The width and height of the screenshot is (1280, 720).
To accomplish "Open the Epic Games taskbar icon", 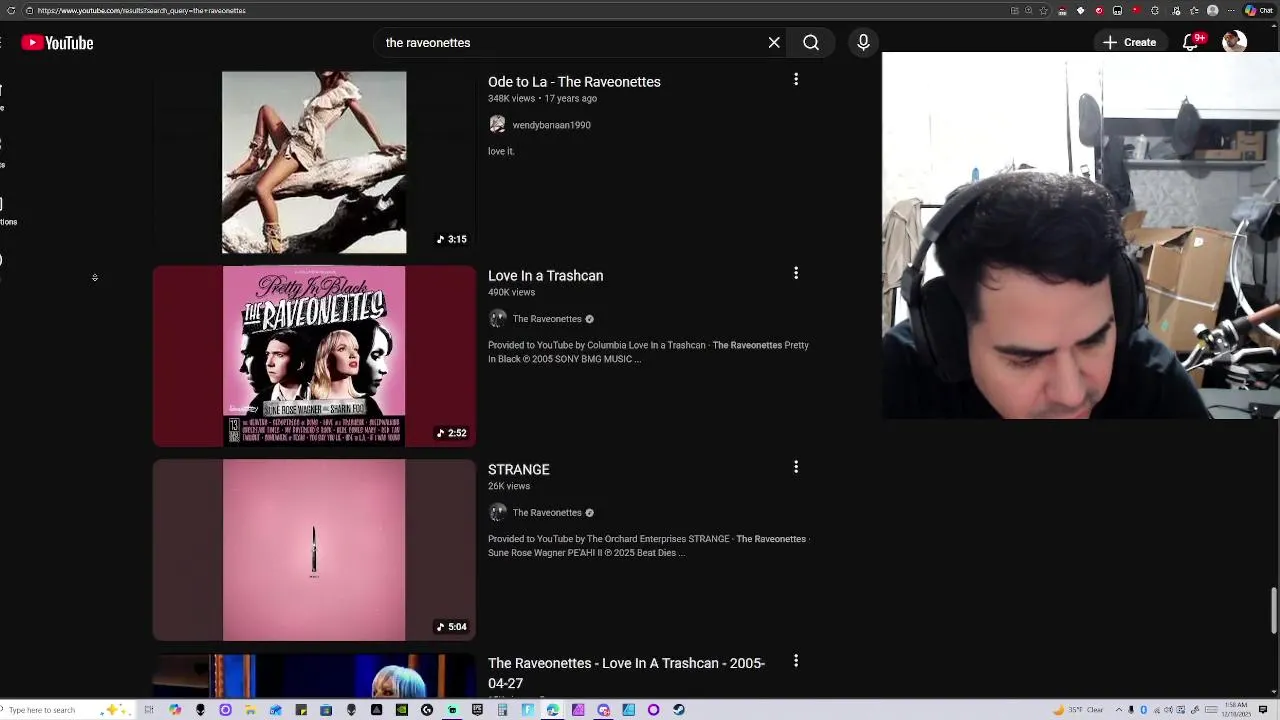I will click(477, 710).
